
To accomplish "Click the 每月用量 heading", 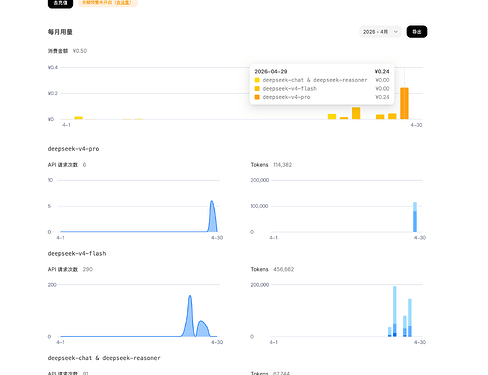I will [x=60, y=32].
